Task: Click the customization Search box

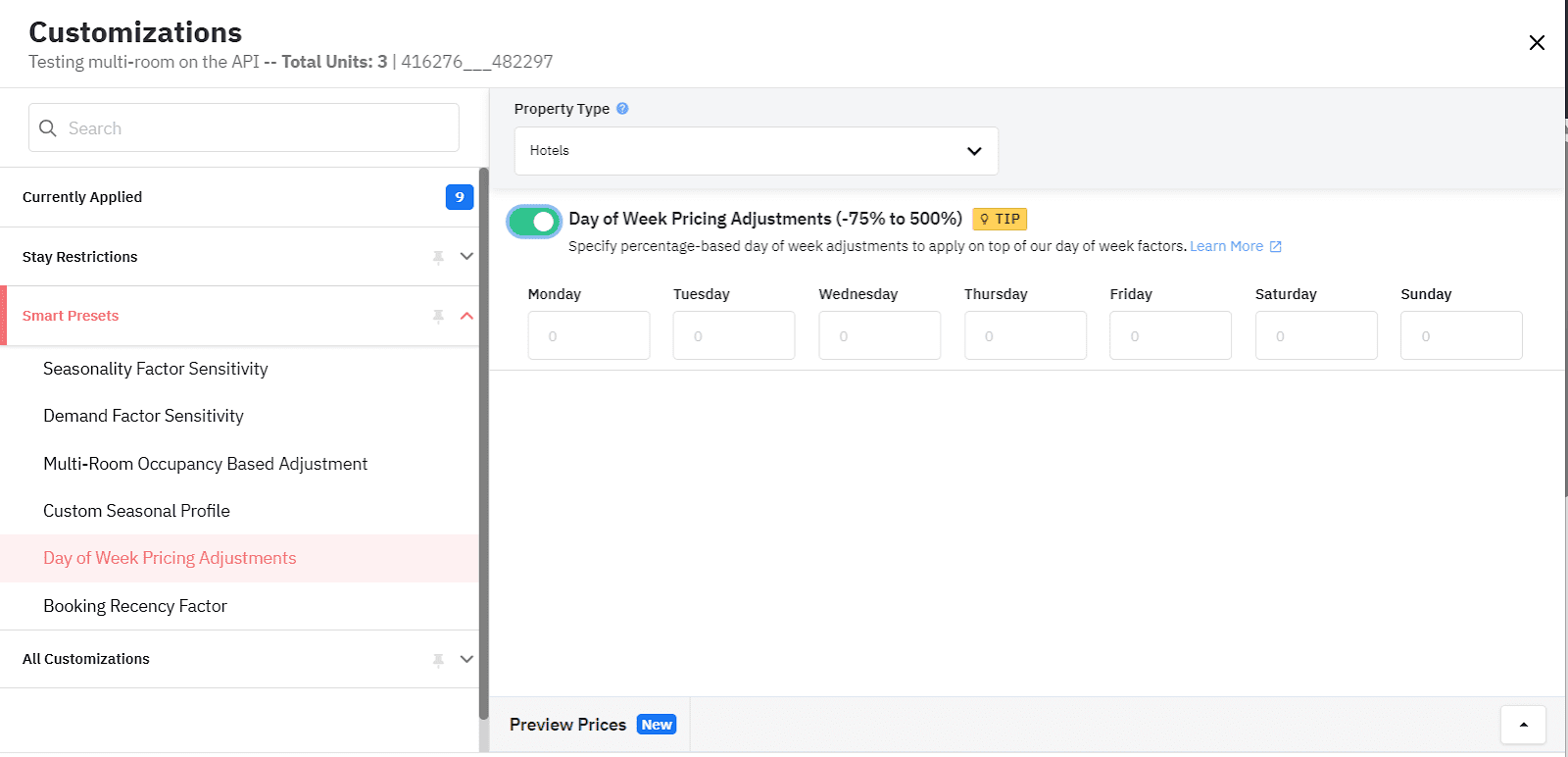Action: coord(244,128)
